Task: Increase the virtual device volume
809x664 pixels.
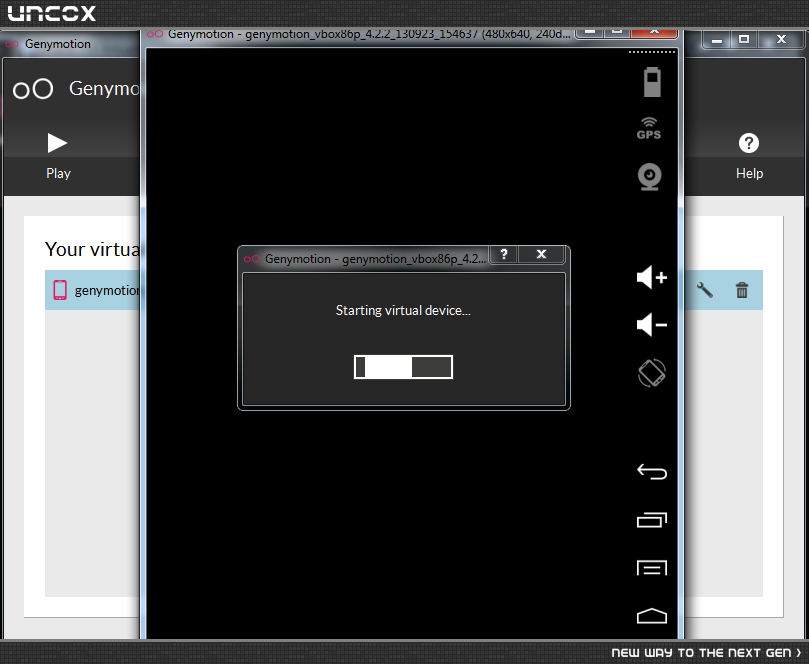Action: [x=652, y=278]
